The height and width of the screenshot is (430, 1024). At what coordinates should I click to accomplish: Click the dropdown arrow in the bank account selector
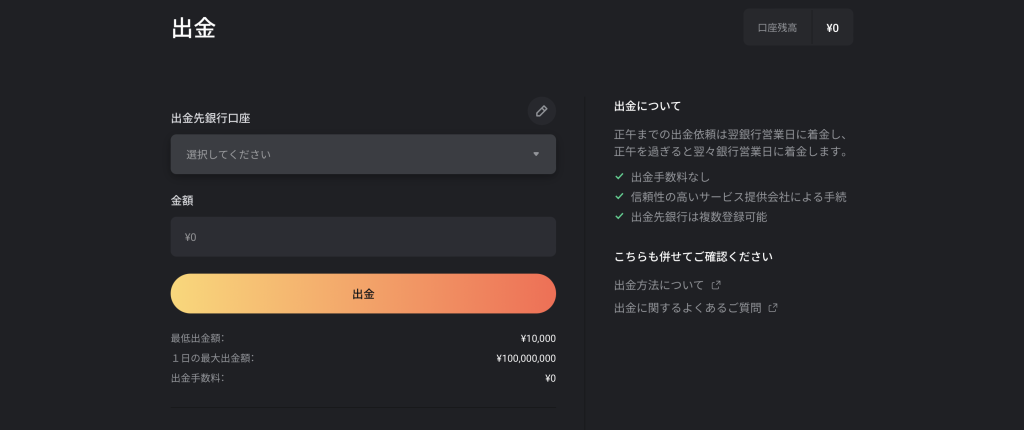click(536, 154)
